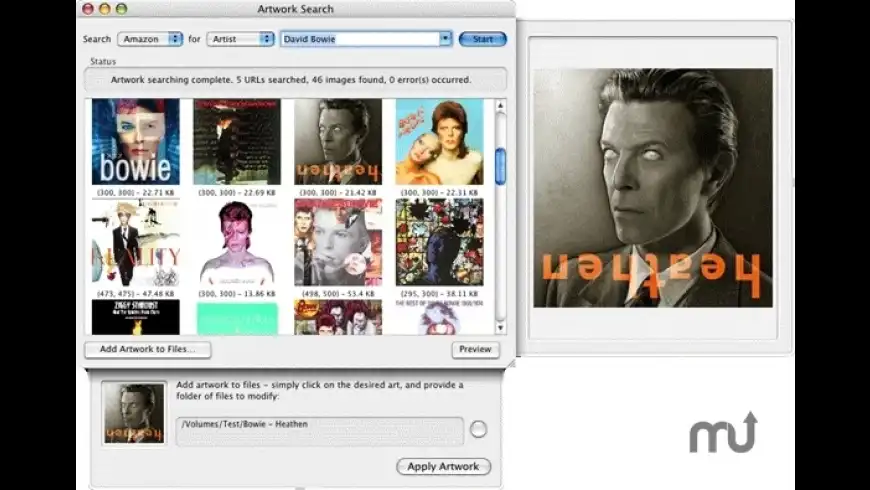Zoom the Artwork Search window with green button
Viewport: 870px width, 490px height.
(x=122, y=9)
